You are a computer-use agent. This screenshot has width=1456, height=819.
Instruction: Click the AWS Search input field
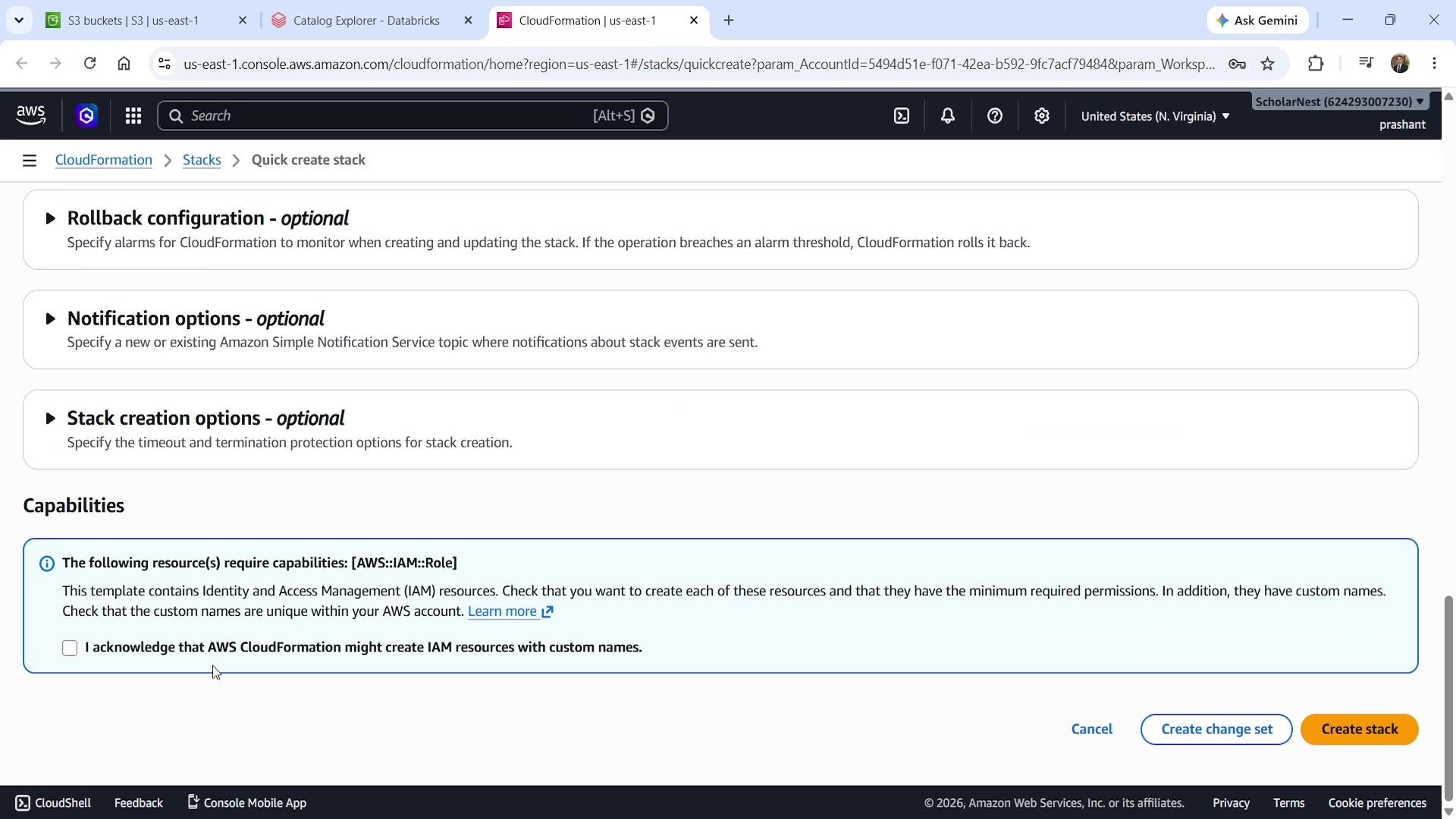413,115
